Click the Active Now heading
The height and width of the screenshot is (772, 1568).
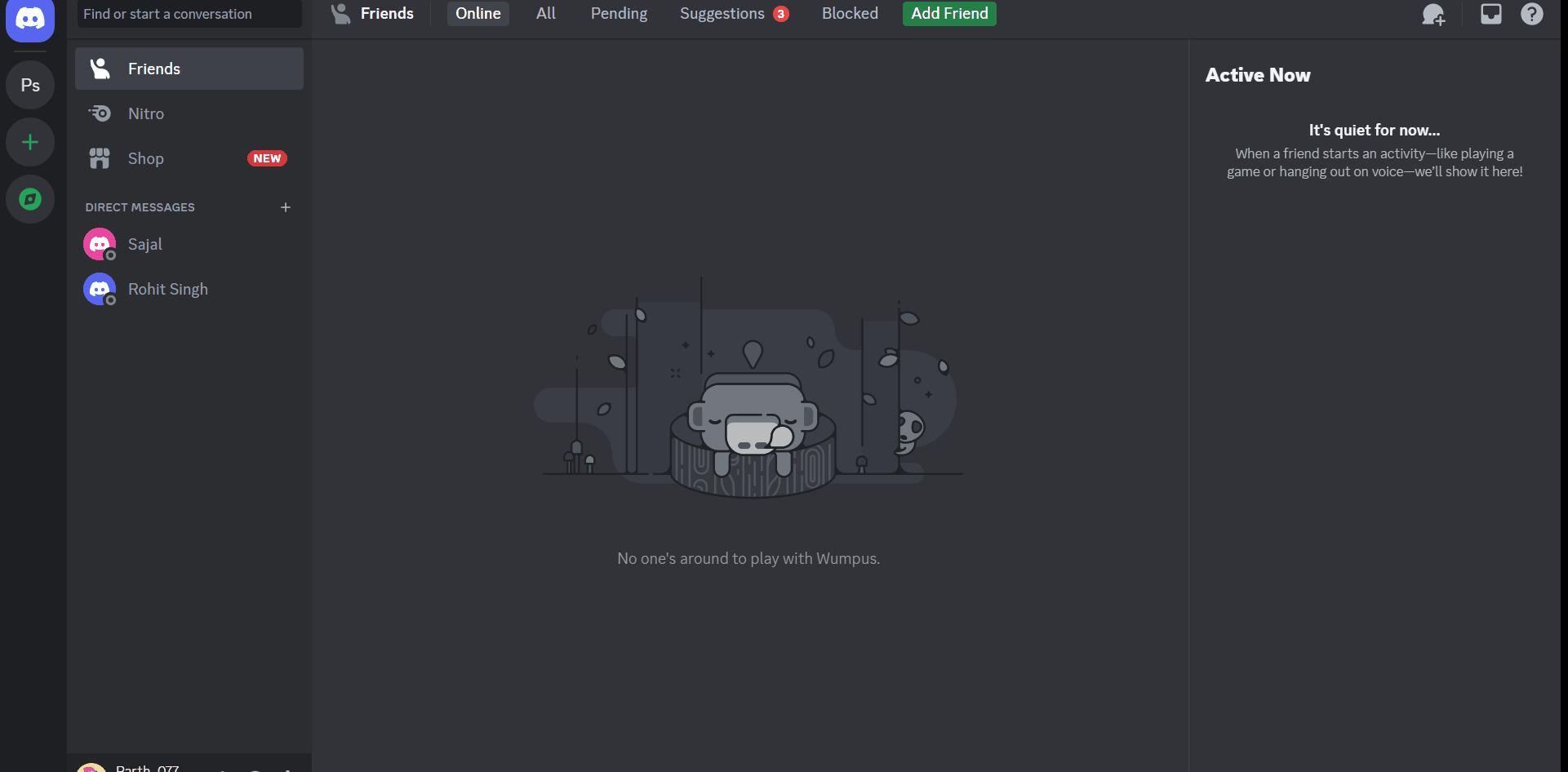coord(1258,75)
